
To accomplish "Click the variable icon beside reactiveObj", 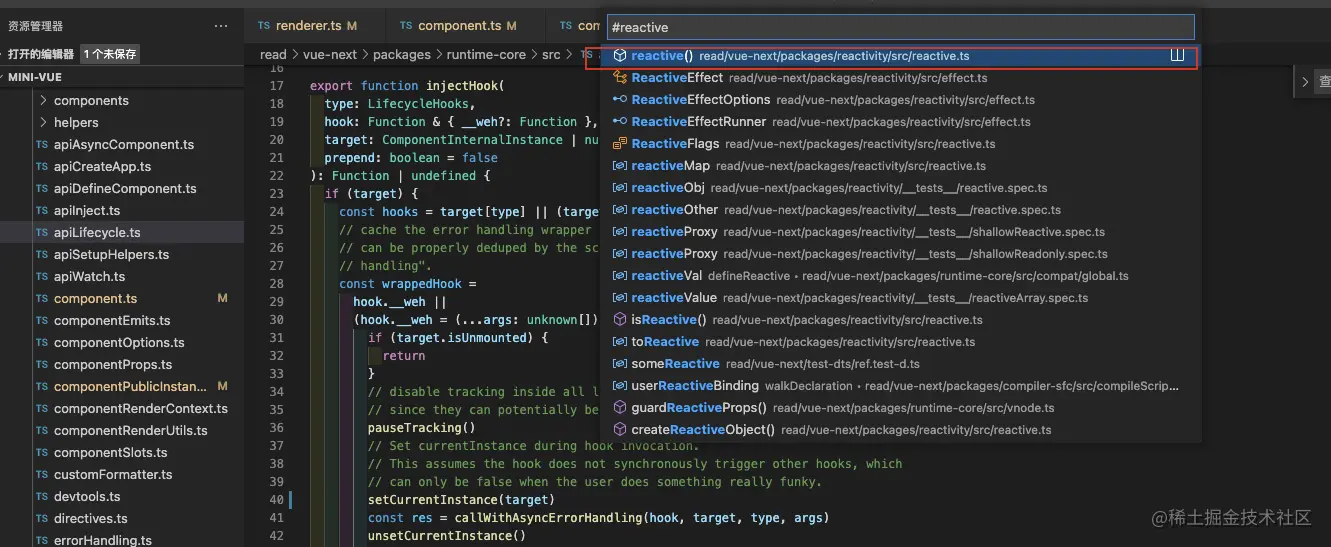I will (620, 188).
